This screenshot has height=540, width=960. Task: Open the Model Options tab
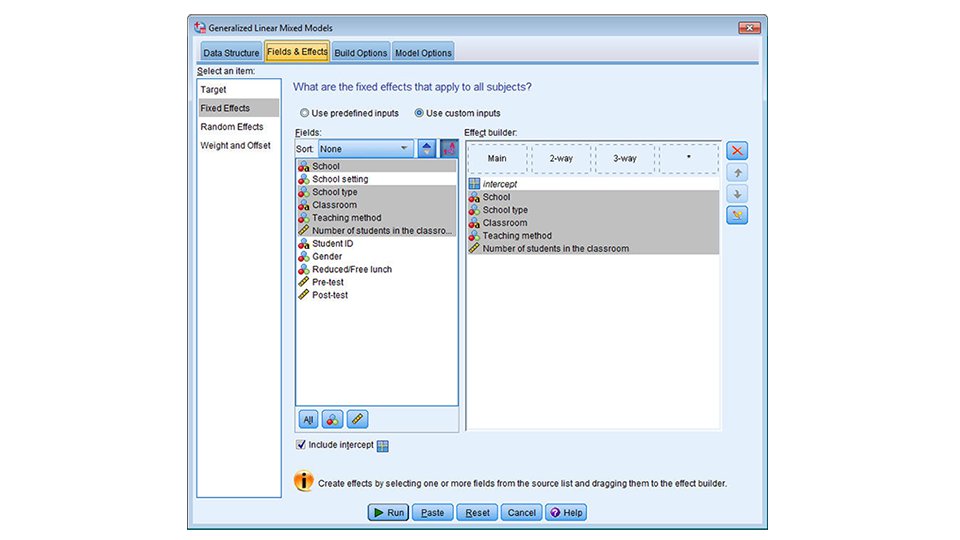[x=423, y=53]
